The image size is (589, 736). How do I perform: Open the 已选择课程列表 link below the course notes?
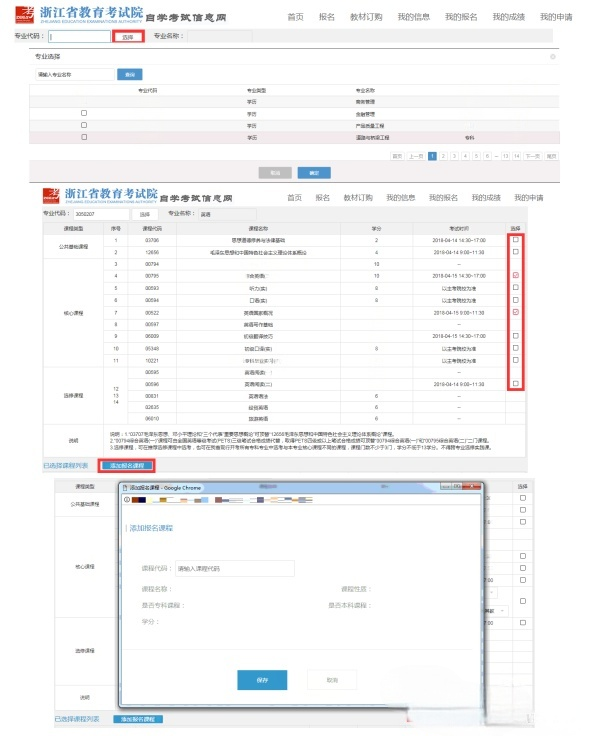point(66,466)
